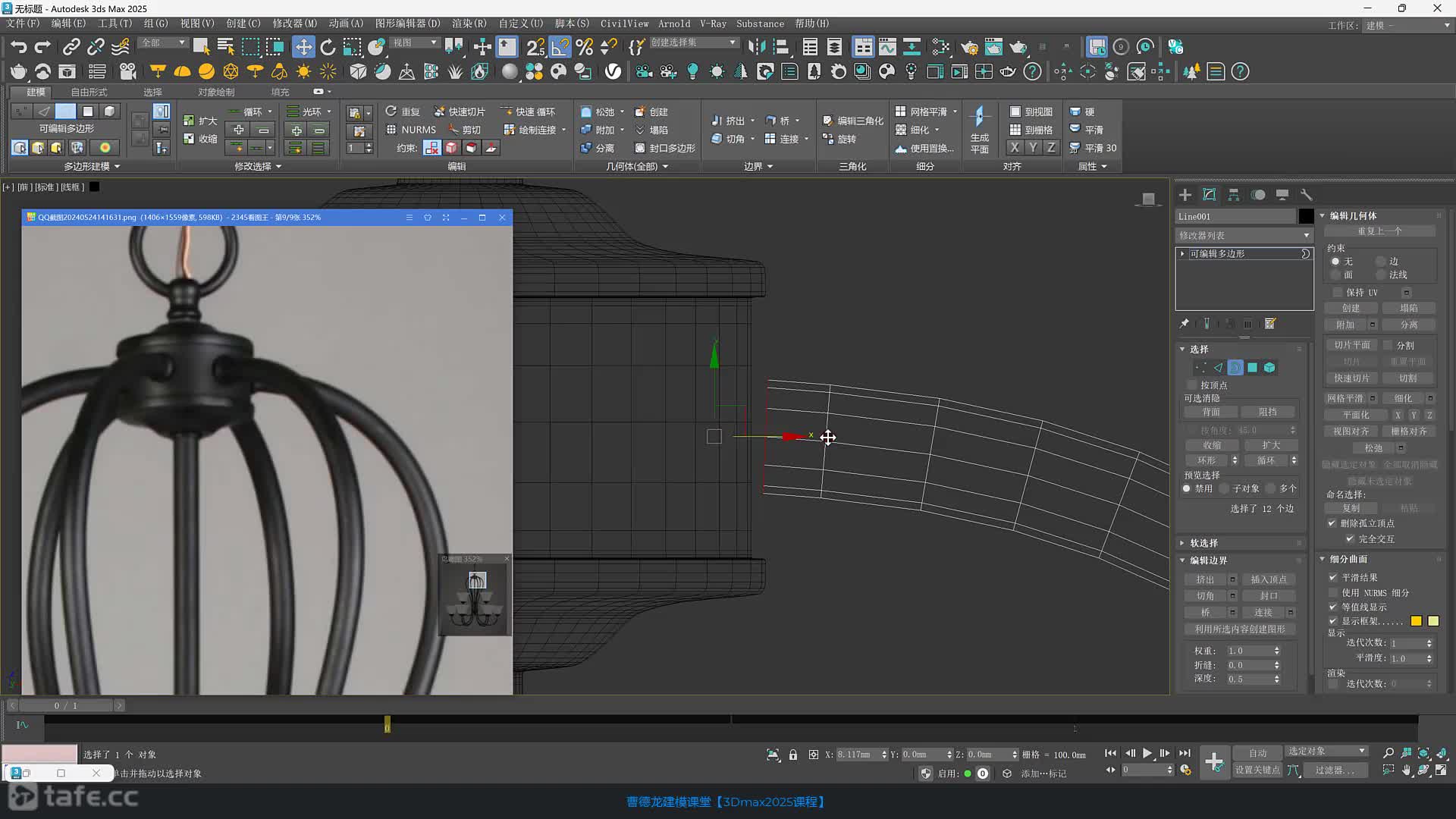Click the 自动 auto key button

1257,753
